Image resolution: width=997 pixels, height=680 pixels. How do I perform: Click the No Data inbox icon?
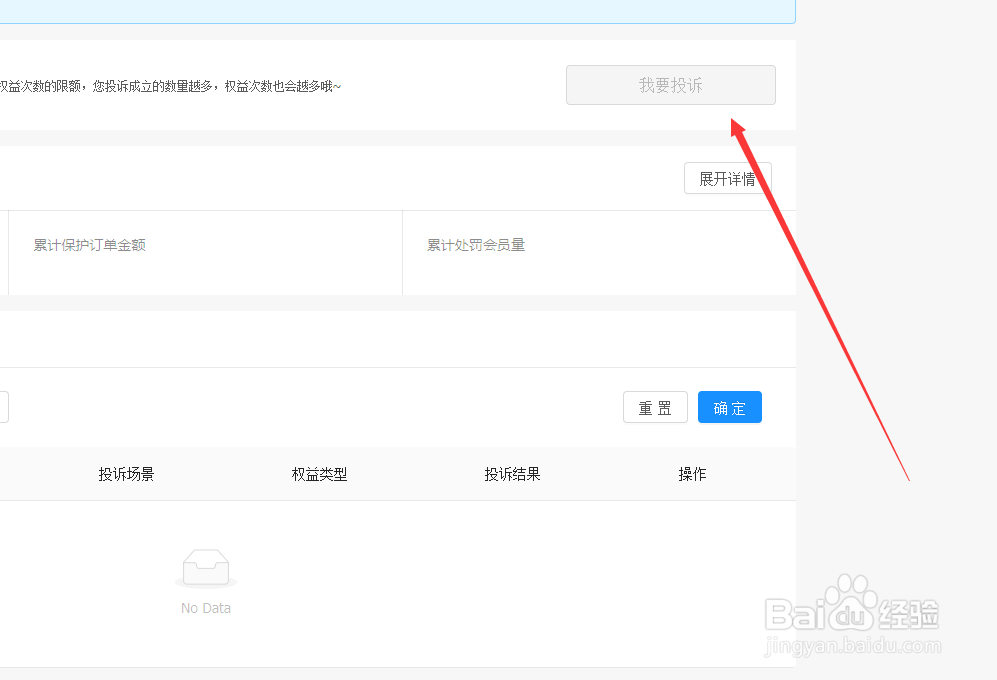(205, 566)
